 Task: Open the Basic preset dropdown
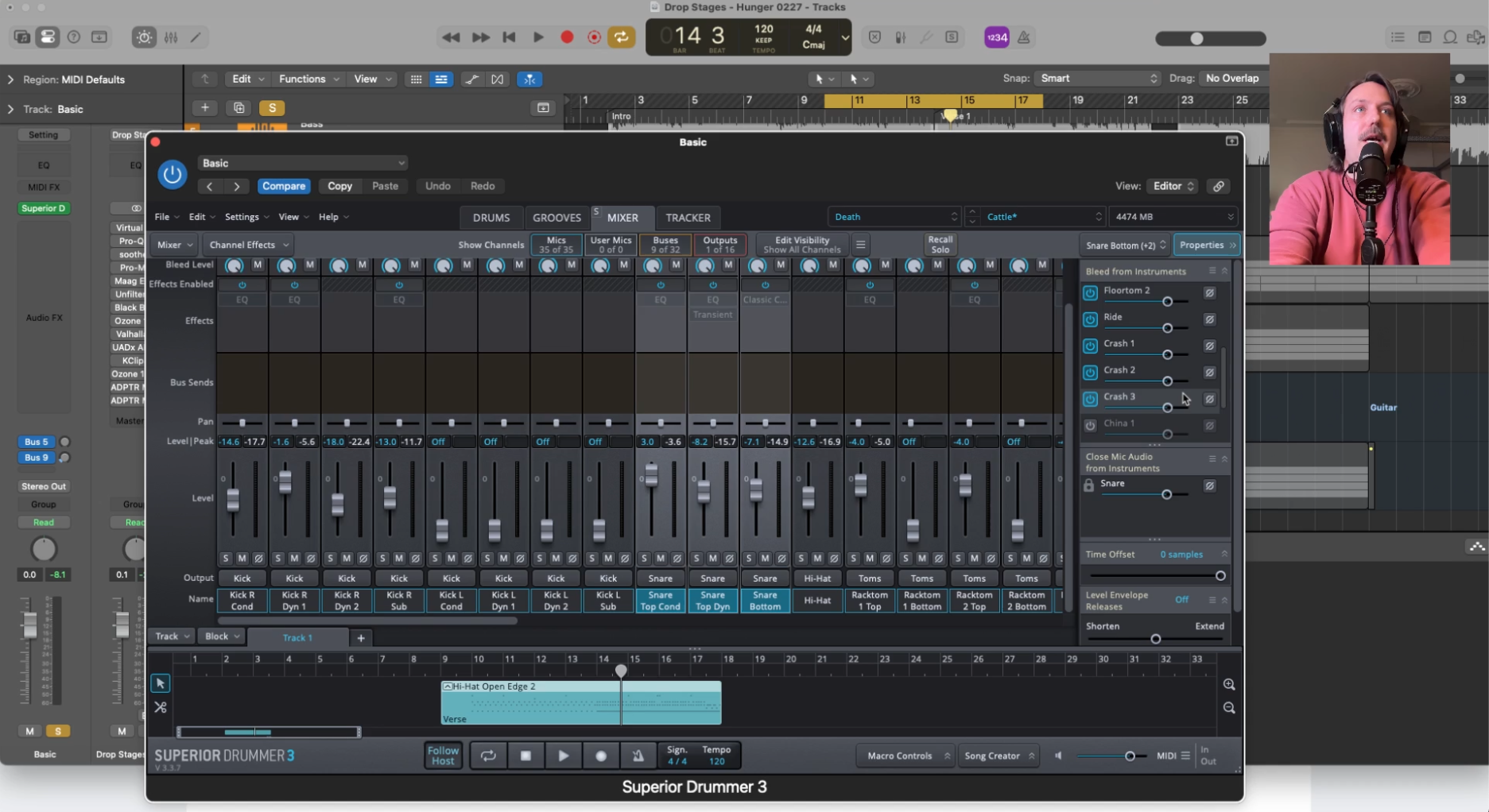(x=302, y=163)
